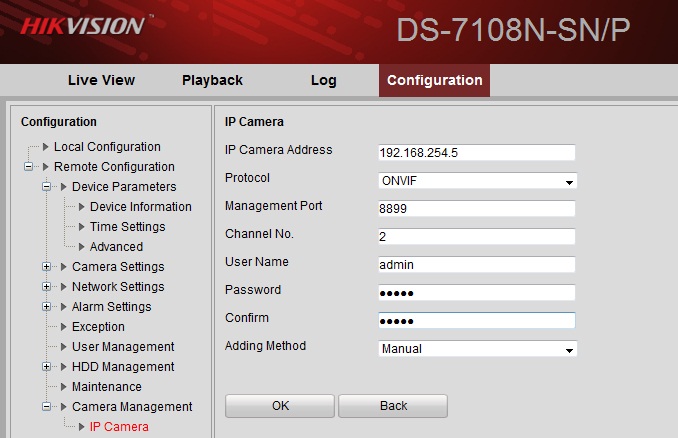Open Time Settings page

(128, 227)
